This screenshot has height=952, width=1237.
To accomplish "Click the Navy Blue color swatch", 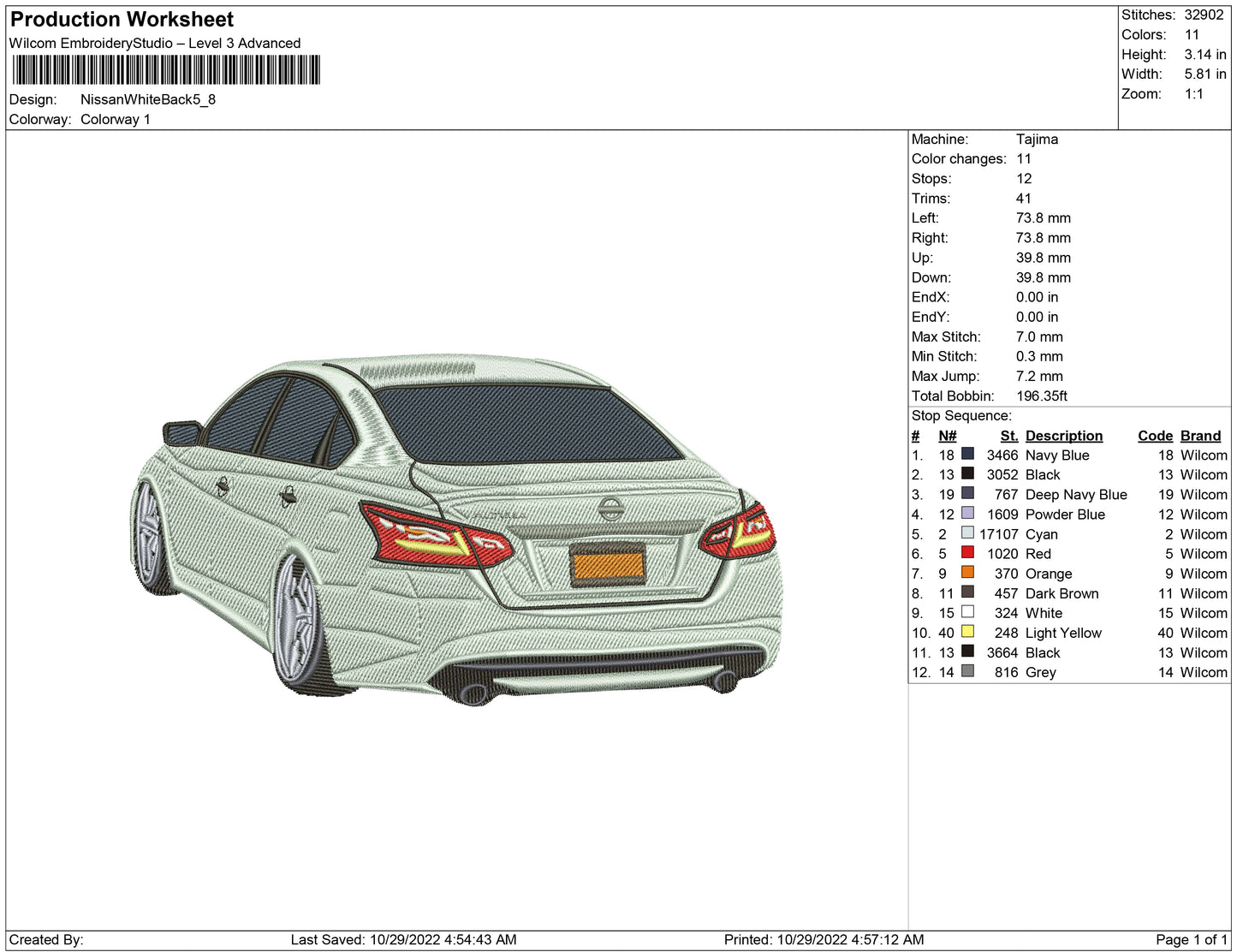I will pos(967,454).
